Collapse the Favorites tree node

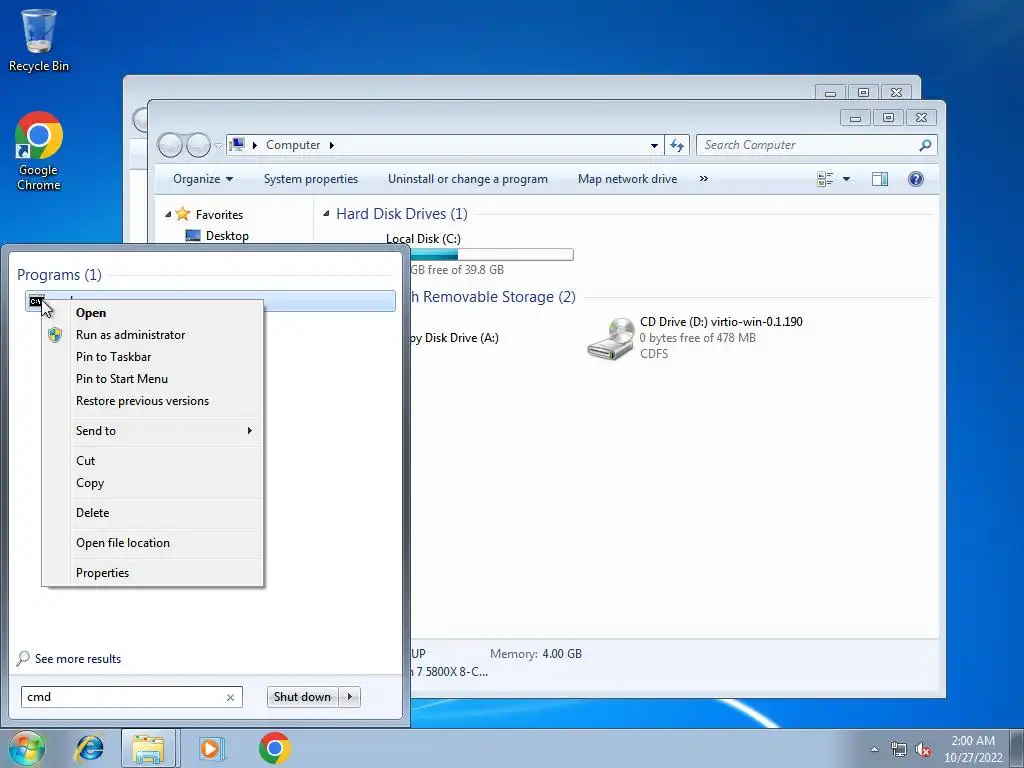pyautogui.click(x=168, y=214)
